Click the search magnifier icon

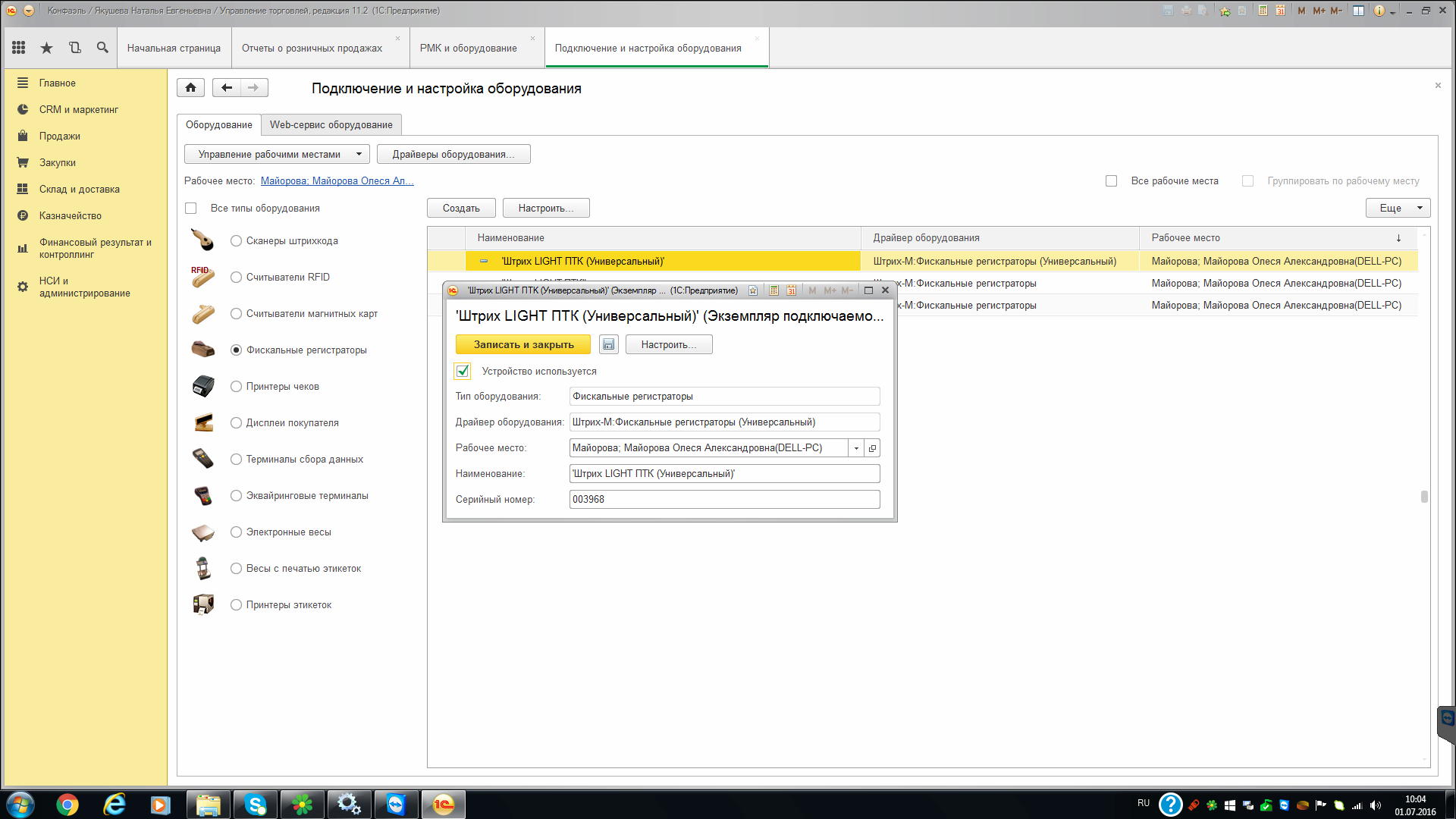(102, 48)
